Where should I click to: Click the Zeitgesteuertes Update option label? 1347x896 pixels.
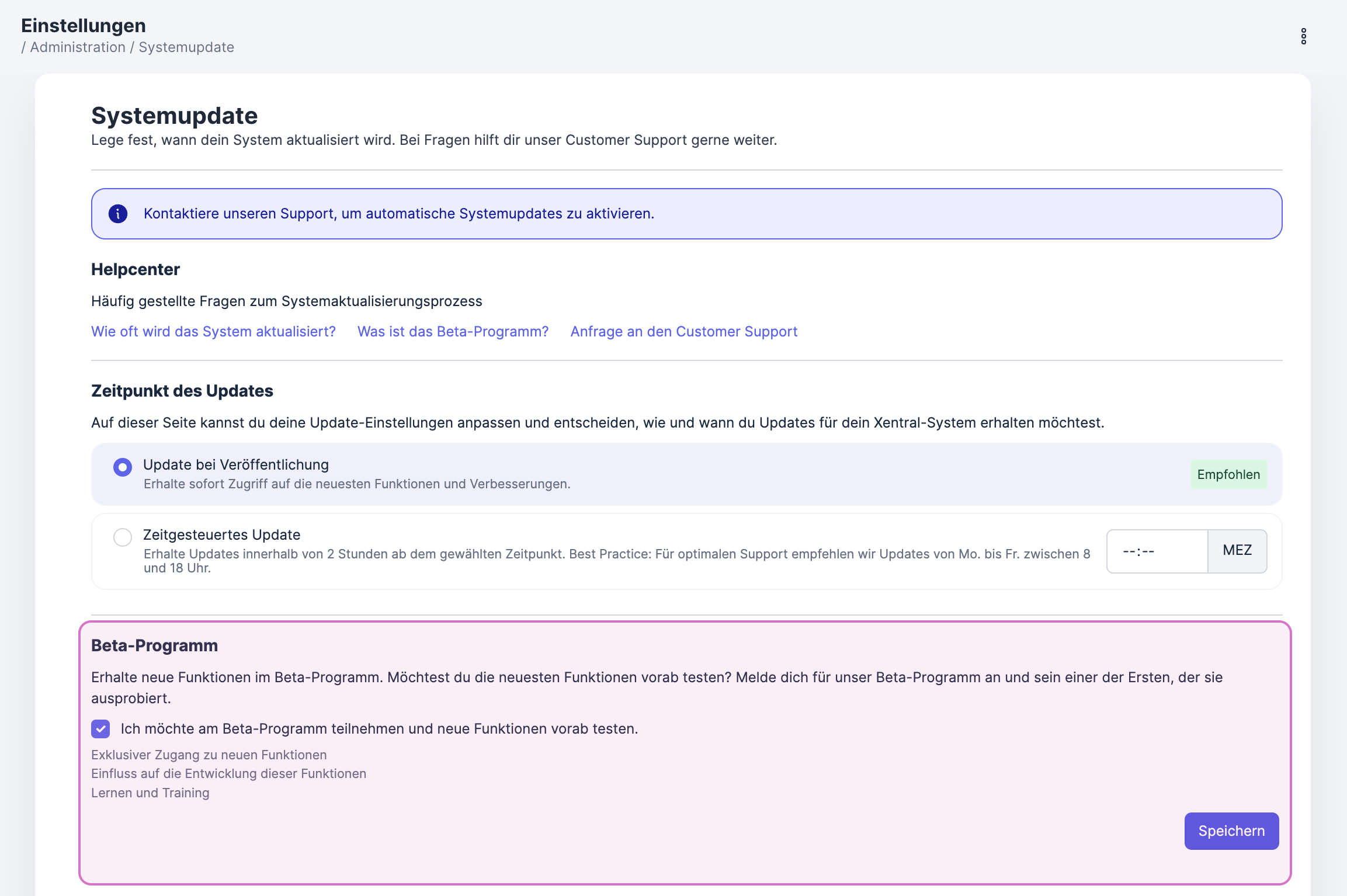coord(221,535)
